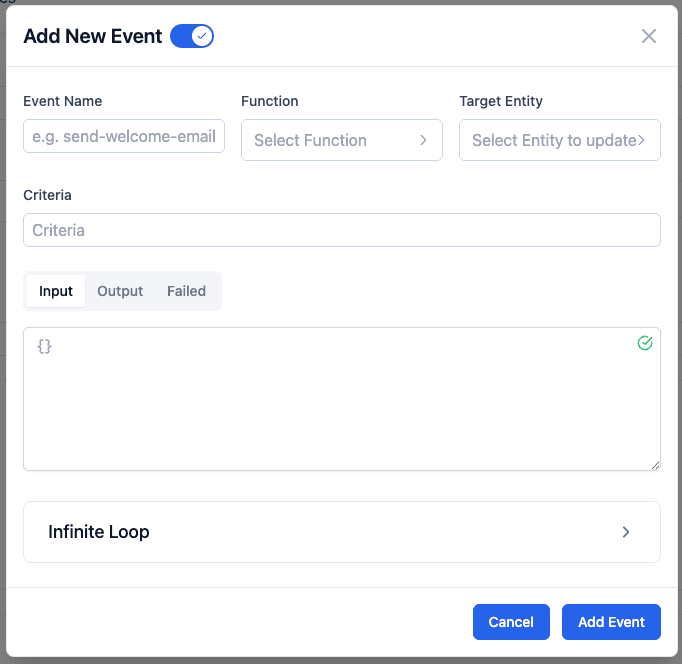This screenshot has width=682, height=664.
Task: Open the Failed tab
Action: pos(186,291)
